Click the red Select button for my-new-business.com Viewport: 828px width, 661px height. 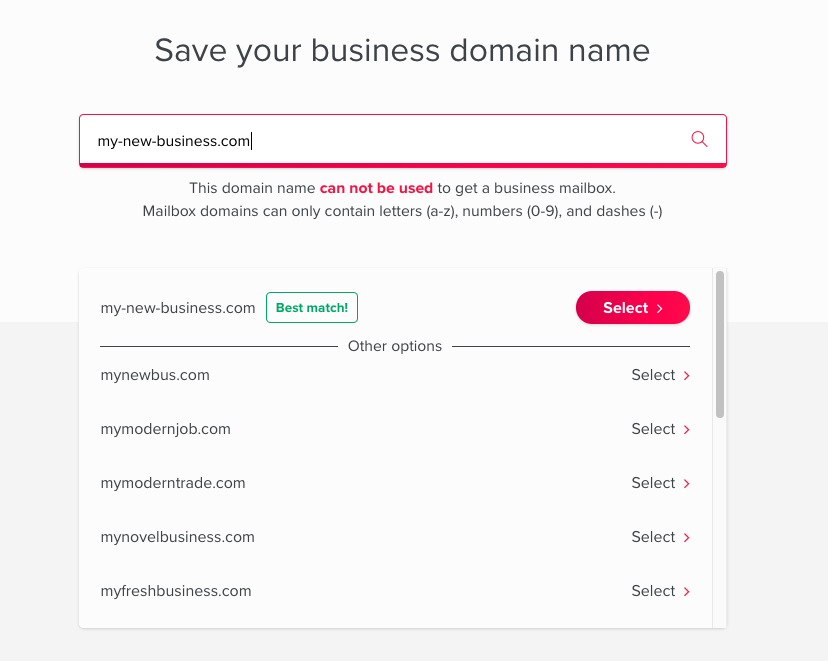pos(633,308)
